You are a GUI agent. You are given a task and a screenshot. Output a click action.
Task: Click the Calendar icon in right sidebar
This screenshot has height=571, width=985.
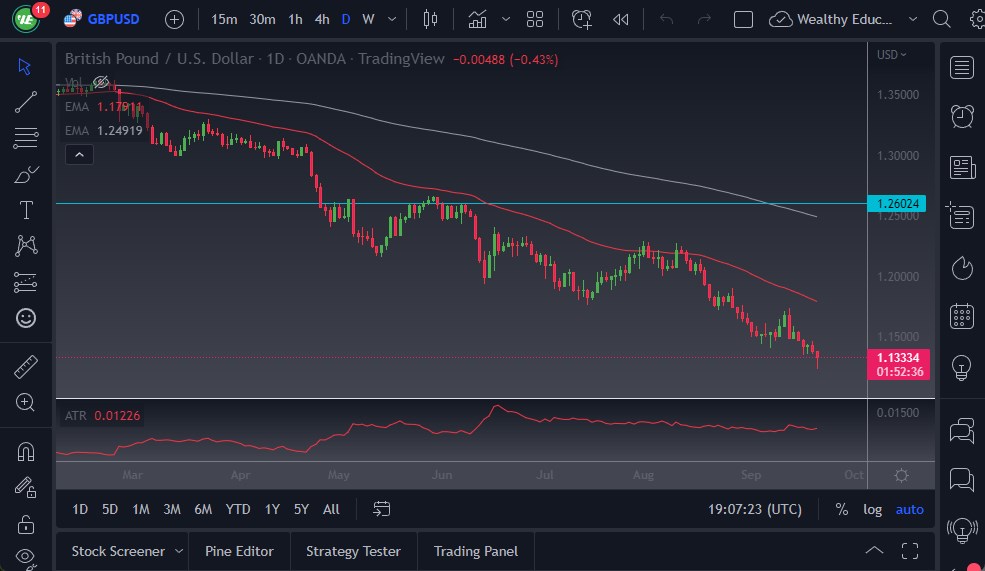(x=962, y=316)
